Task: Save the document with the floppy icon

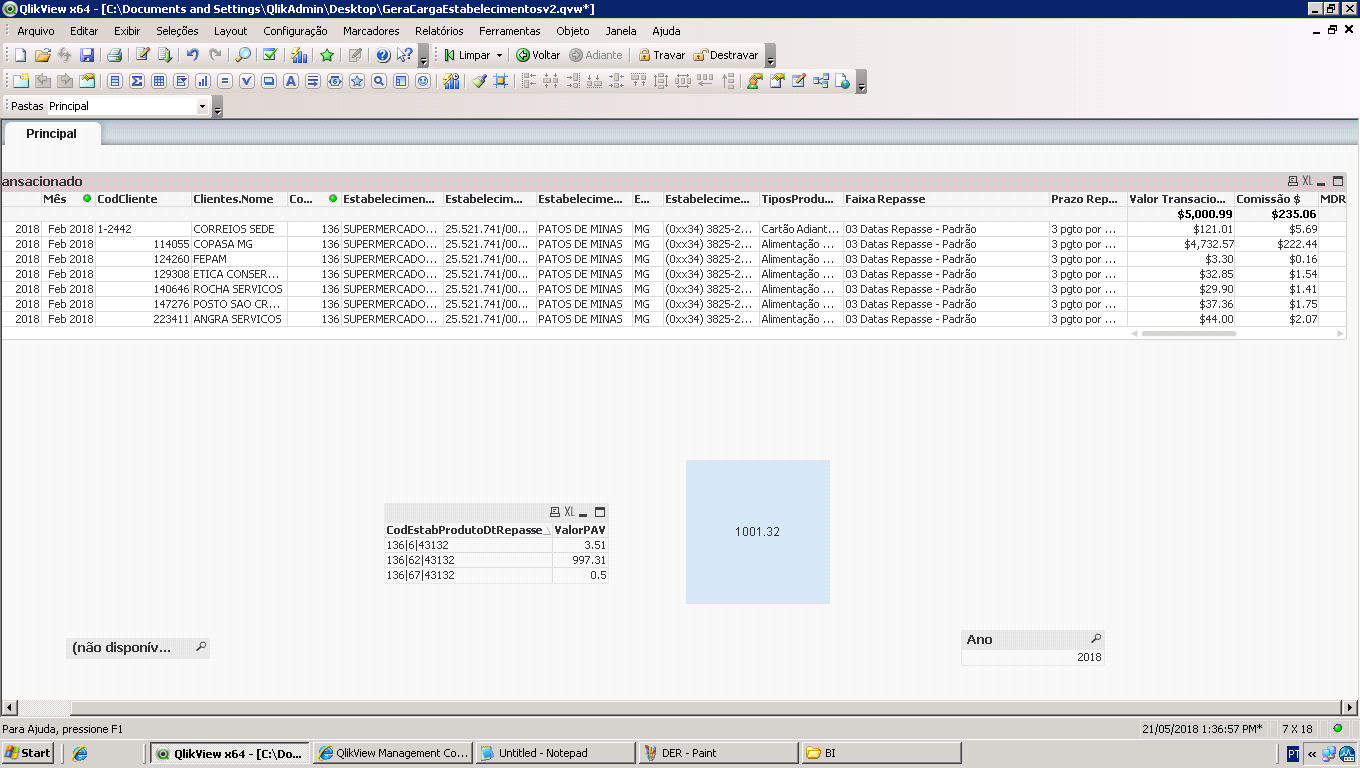Action: coord(87,55)
